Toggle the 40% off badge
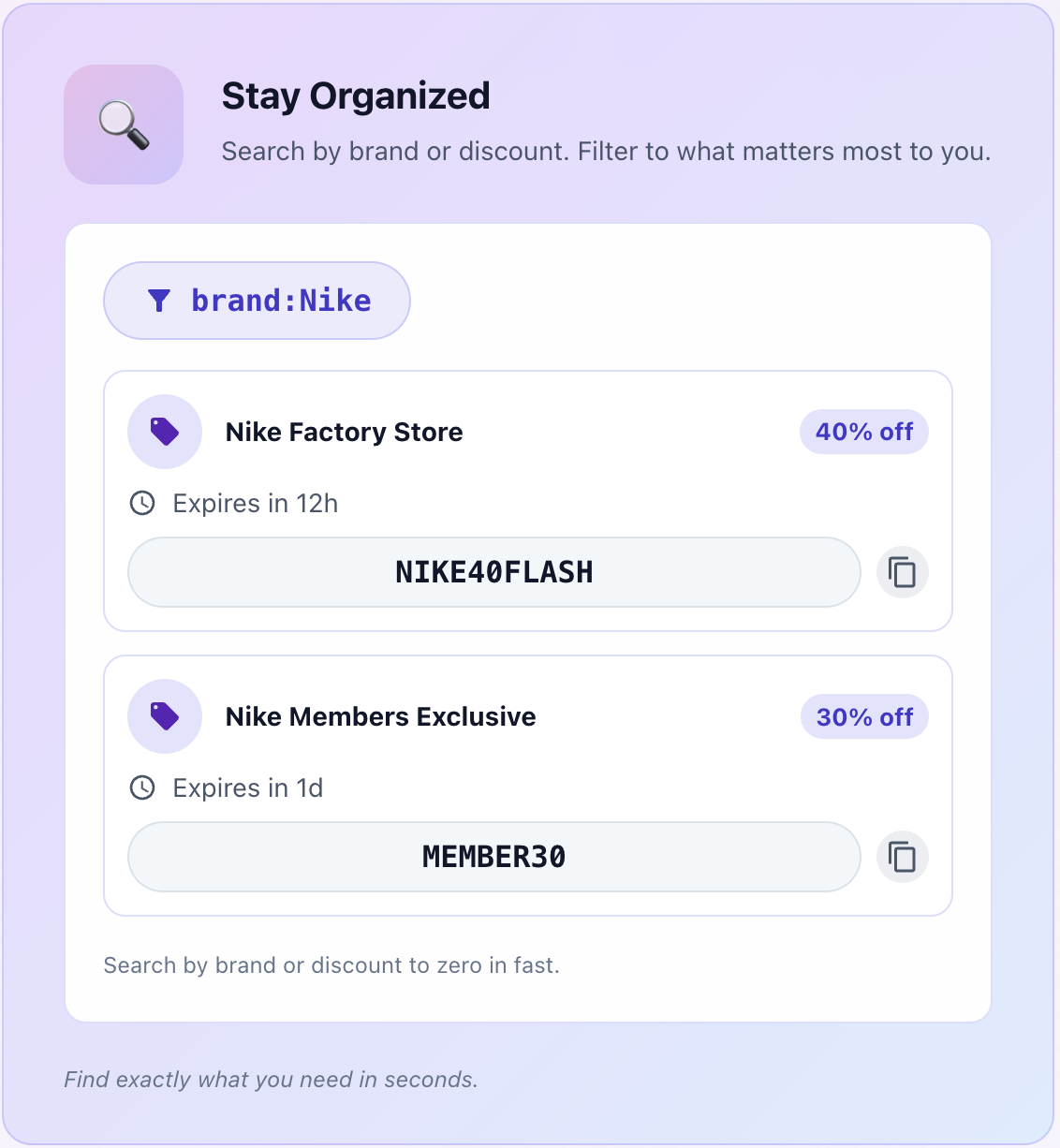The image size is (1060, 1148). click(863, 432)
